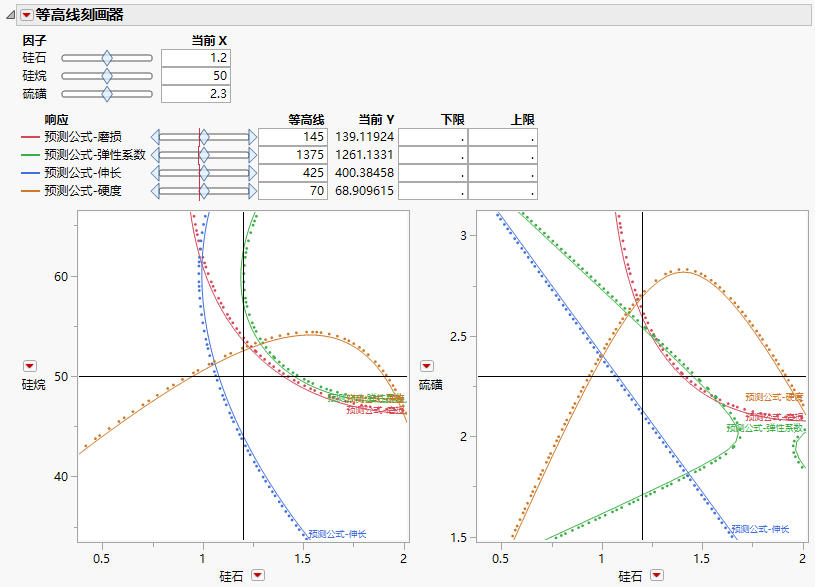Edit 伸长 contour value 425
The width and height of the screenshot is (815, 587).
[293, 173]
